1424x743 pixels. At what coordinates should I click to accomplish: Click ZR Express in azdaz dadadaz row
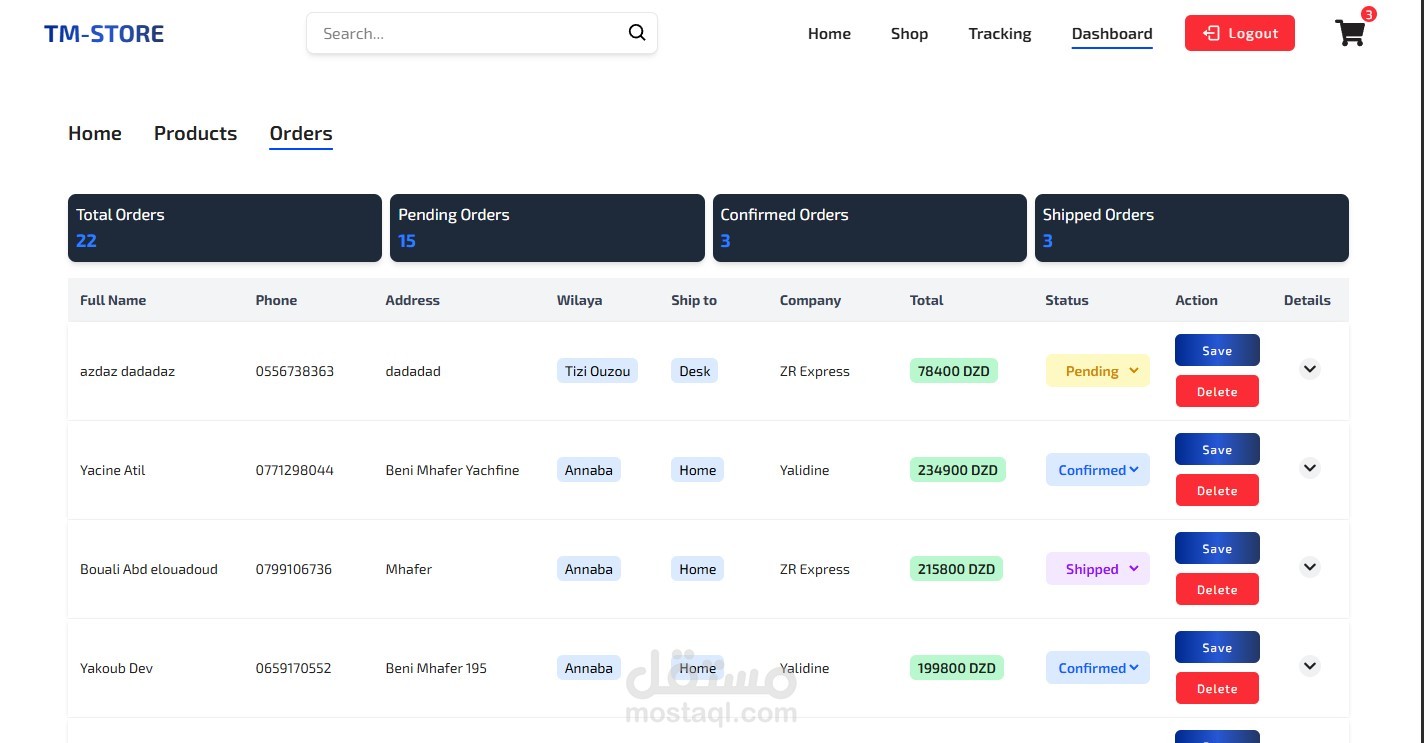coord(815,371)
